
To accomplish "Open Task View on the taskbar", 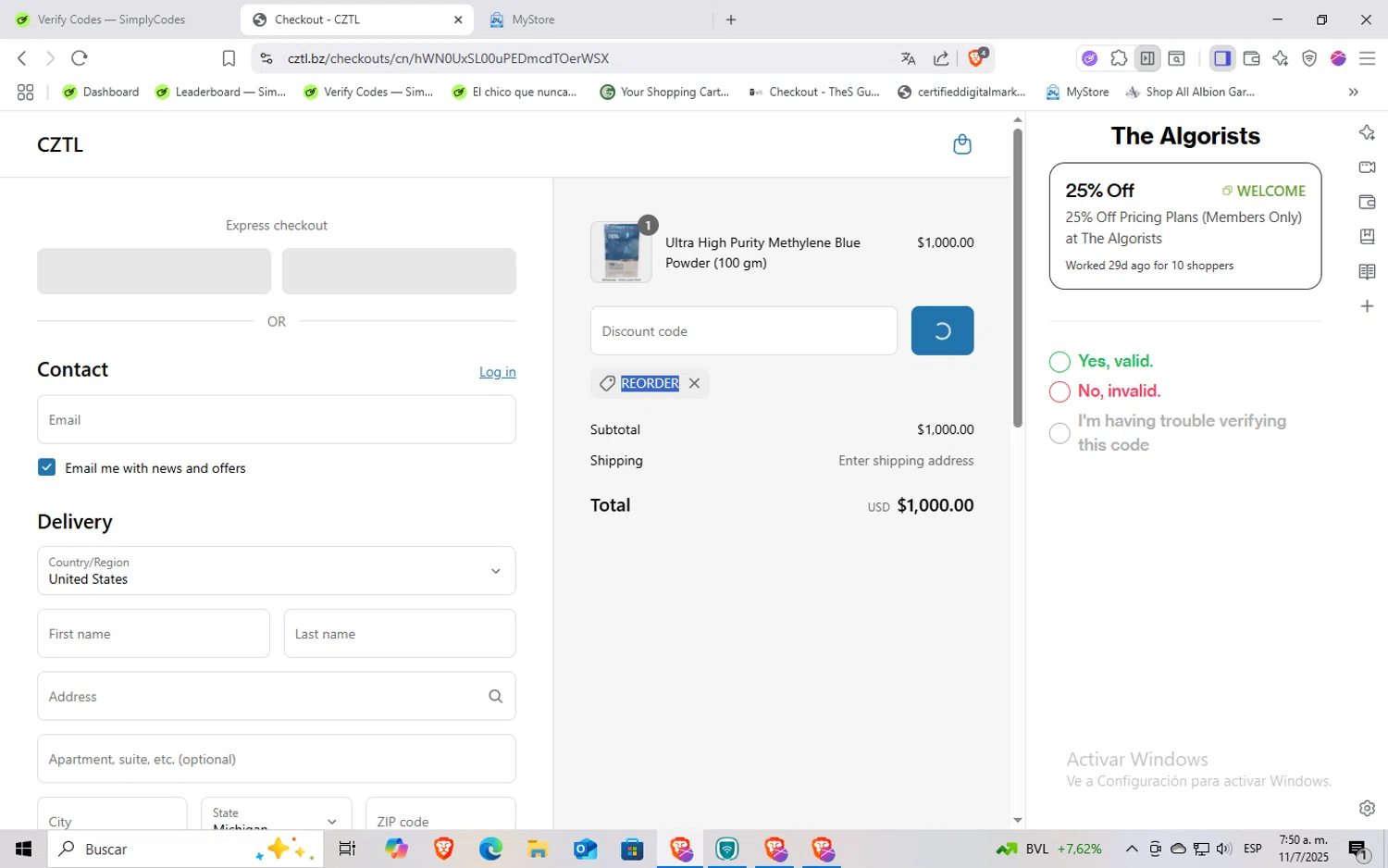I will click(347, 849).
